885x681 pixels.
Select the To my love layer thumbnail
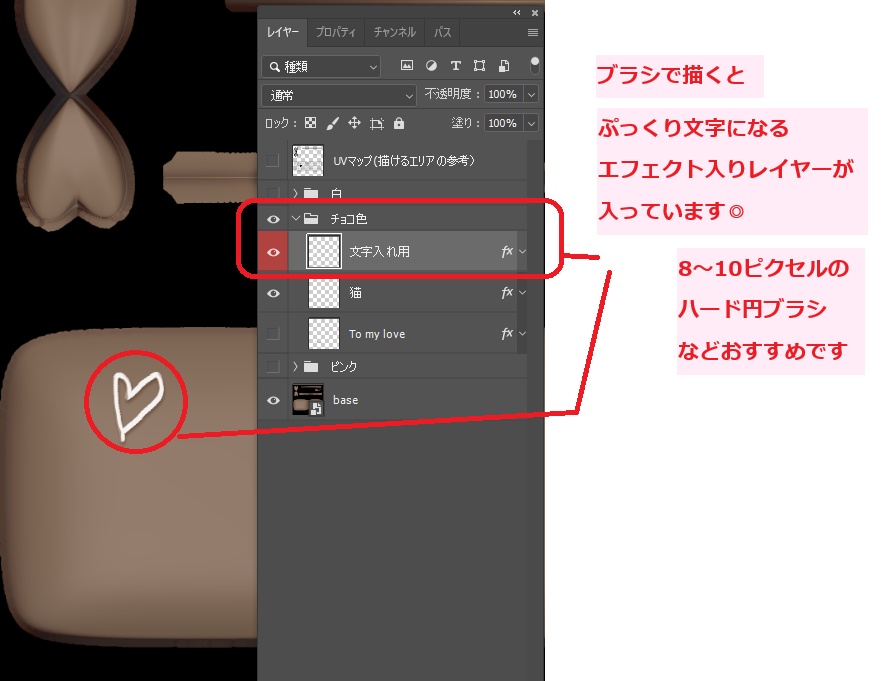(324, 333)
